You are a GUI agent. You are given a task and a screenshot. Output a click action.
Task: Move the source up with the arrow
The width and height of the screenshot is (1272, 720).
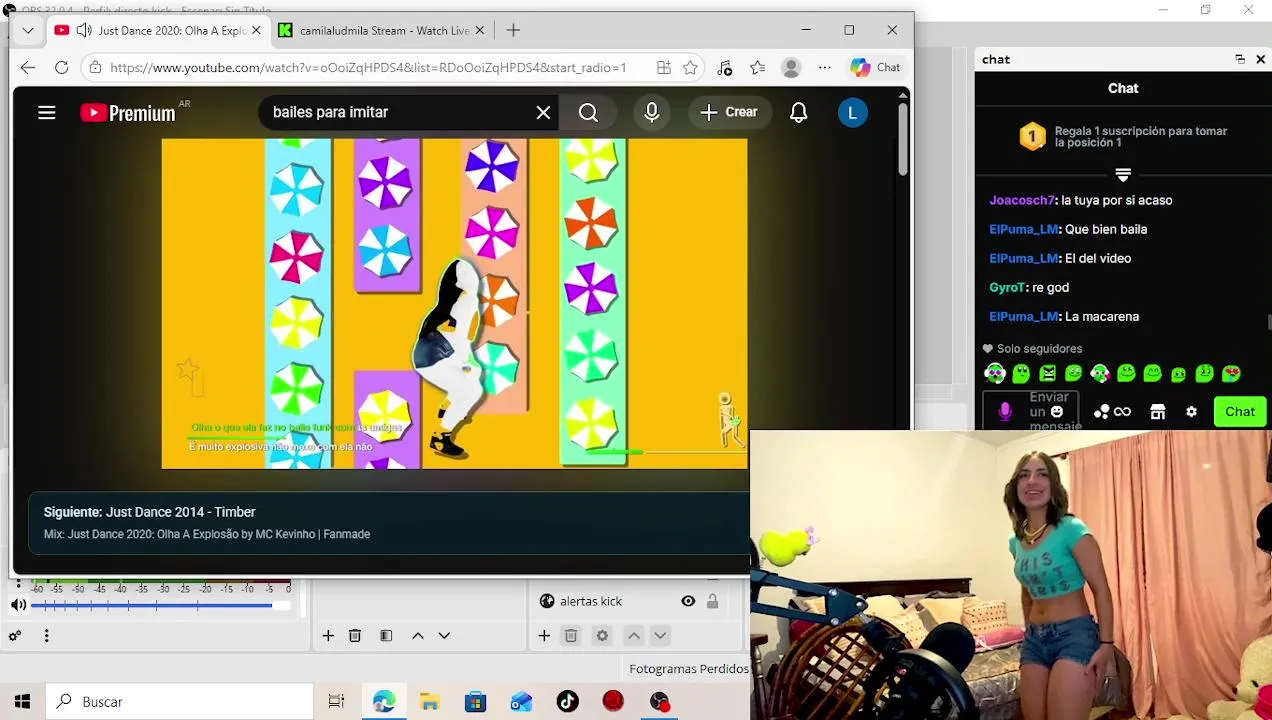(x=633, y=636)
